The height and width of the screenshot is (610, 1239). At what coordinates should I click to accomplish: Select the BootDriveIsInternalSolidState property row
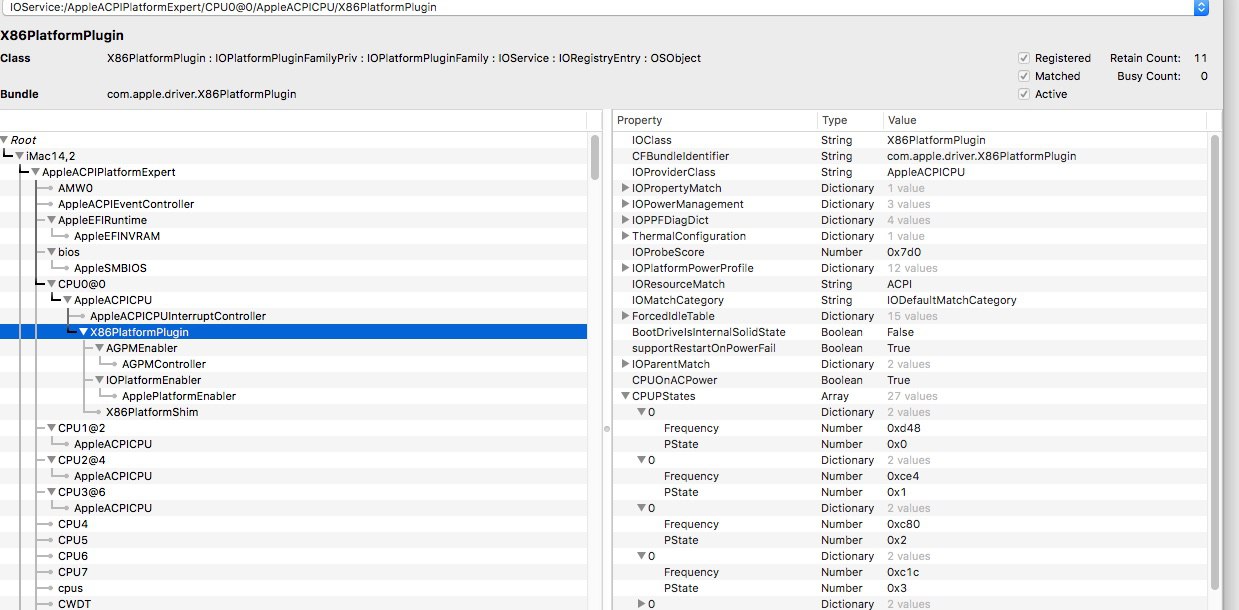(910, 332)
